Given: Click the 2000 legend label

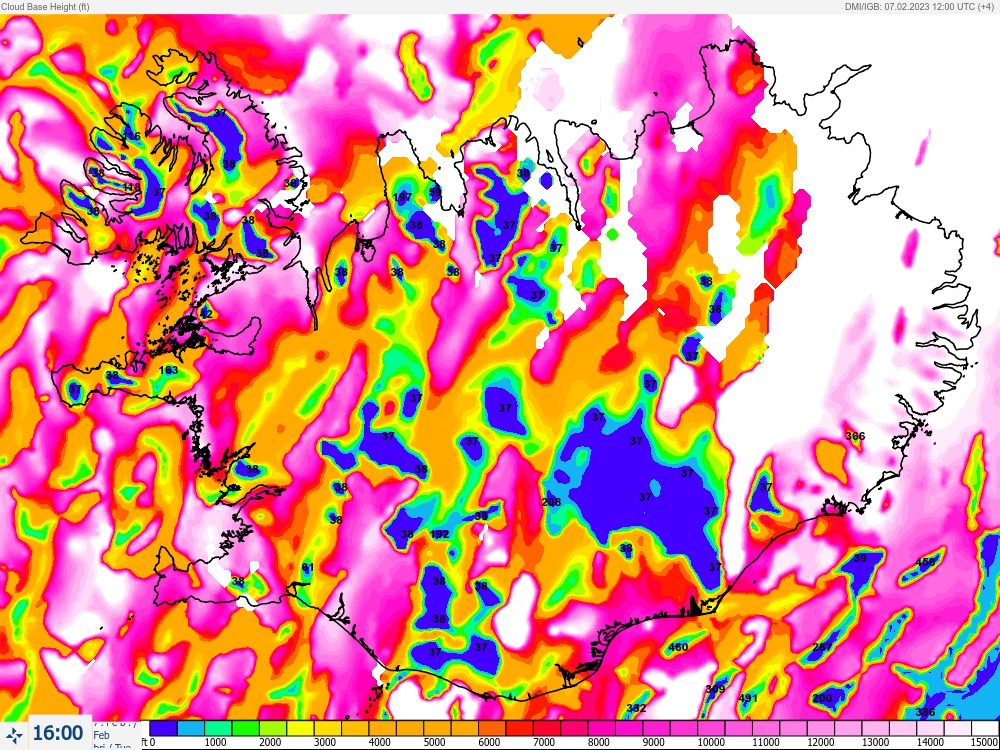Looking at the screenshot, I should (270, 742).
